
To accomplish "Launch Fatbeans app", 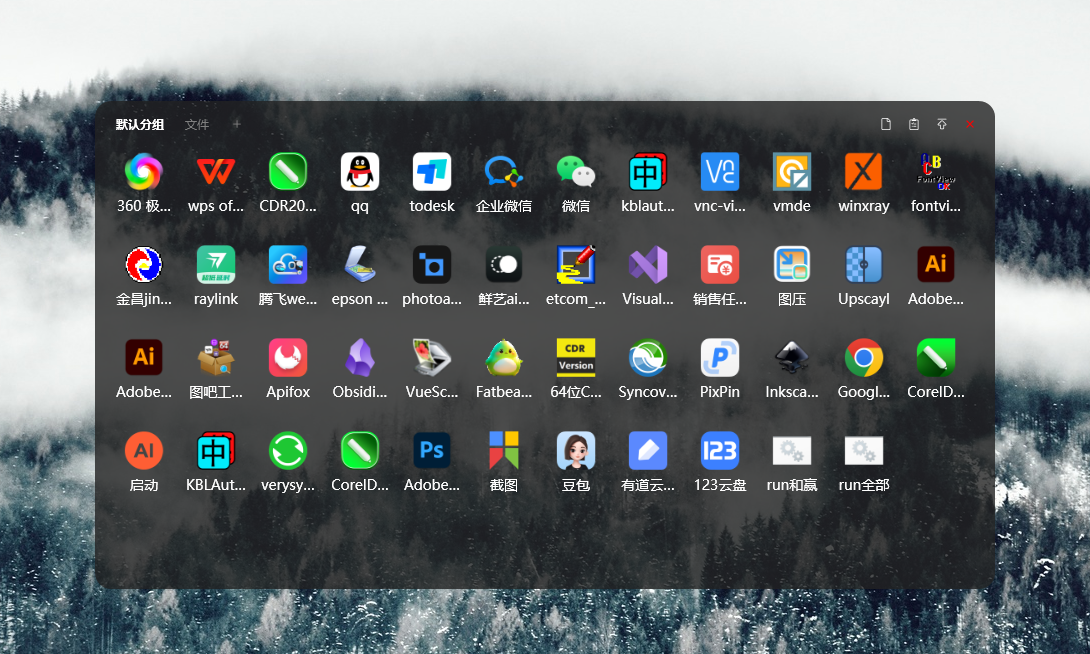I will pos(504,358).
